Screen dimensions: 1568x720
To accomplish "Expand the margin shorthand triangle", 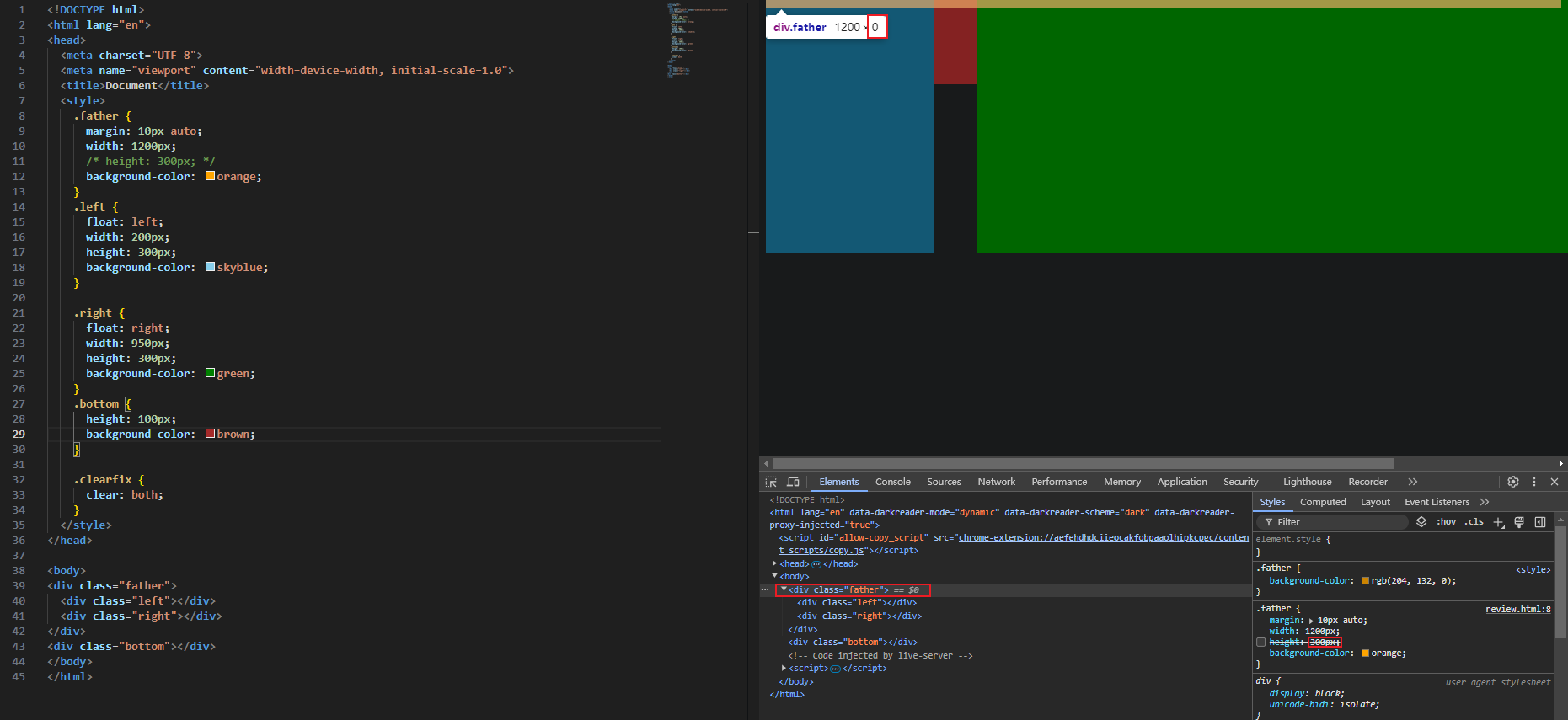I will click(x=1311, y=621).
